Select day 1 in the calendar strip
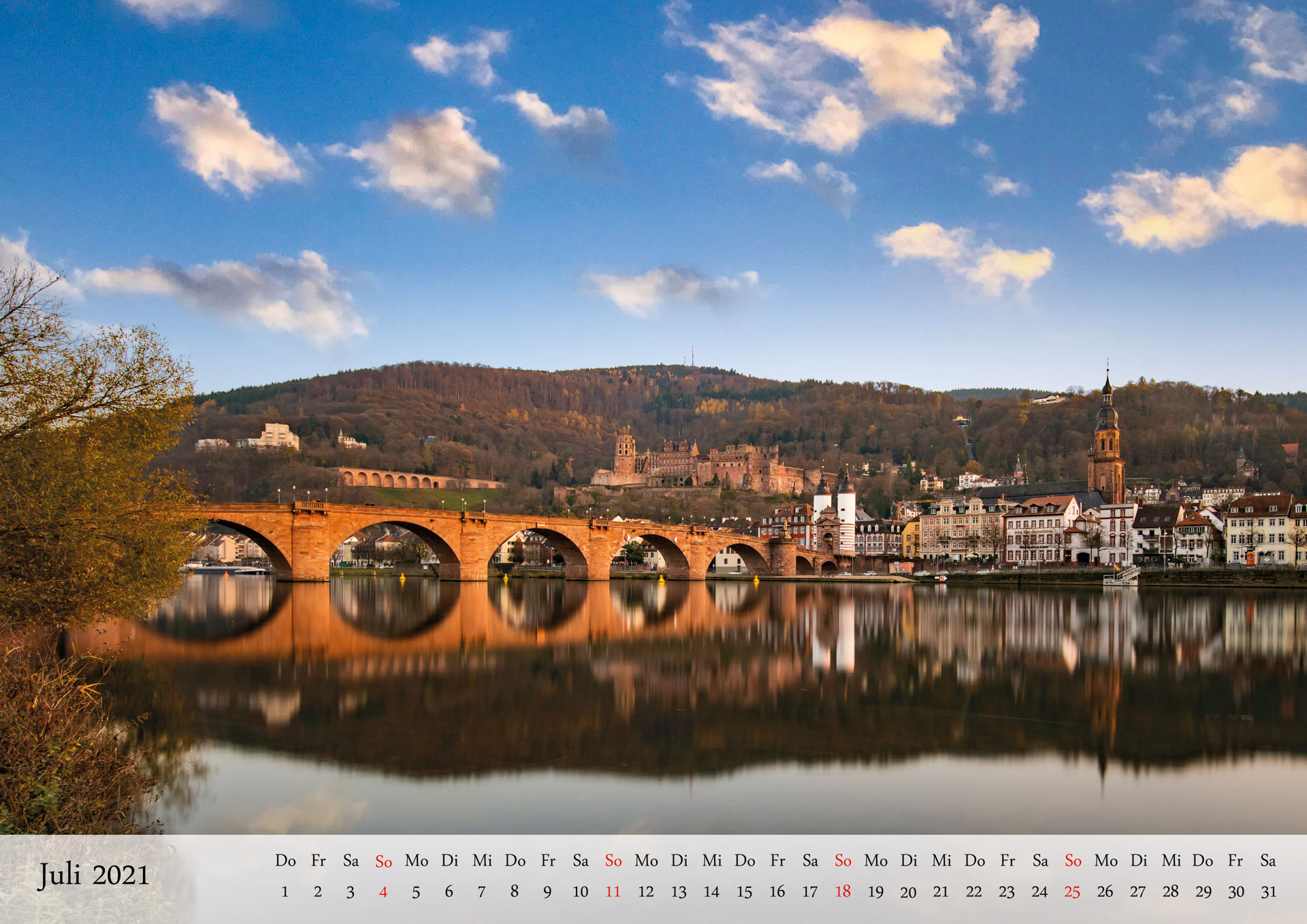 [x=285, y=891]
